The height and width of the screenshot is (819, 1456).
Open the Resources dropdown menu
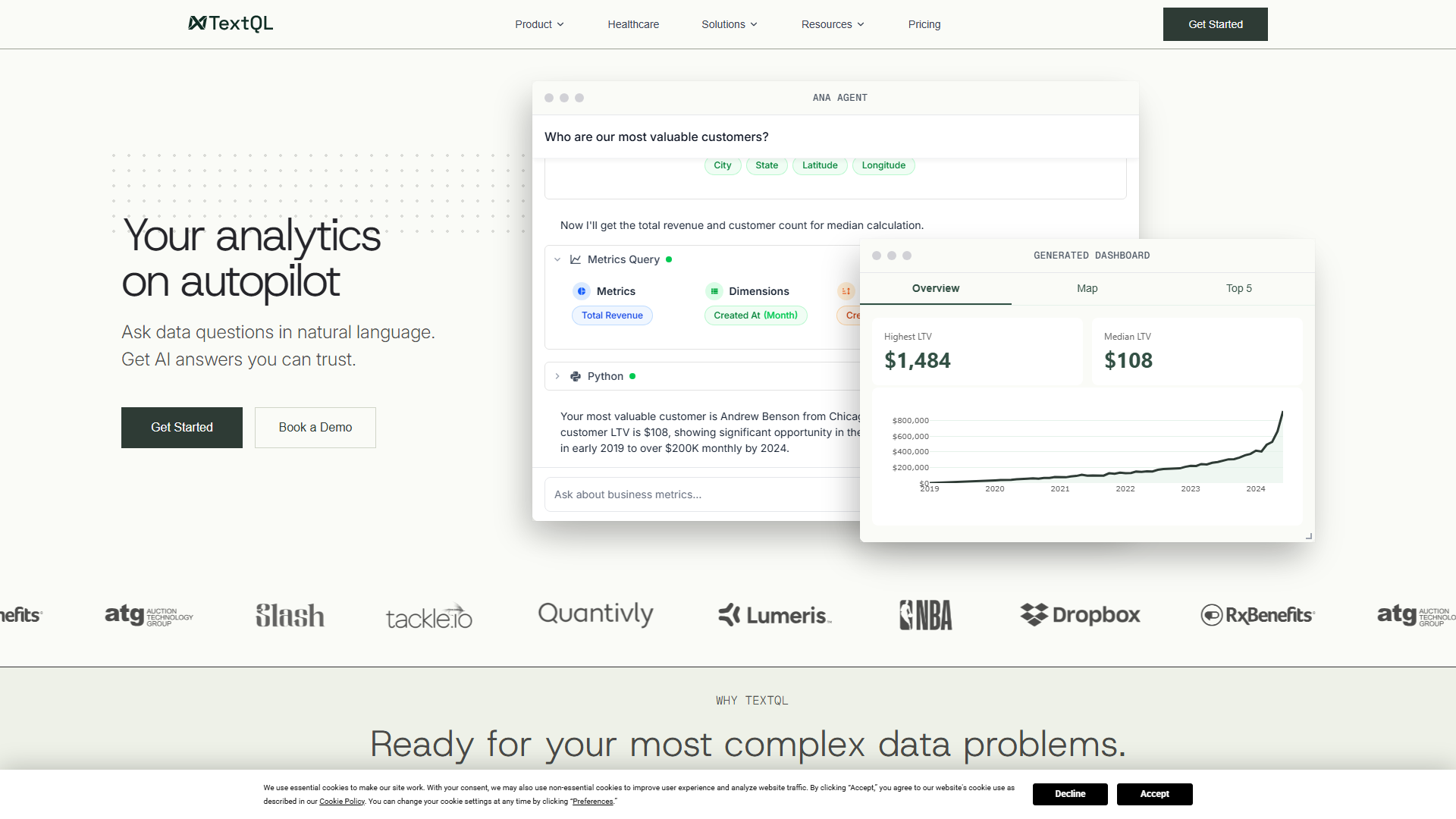(x=832, y=24)
